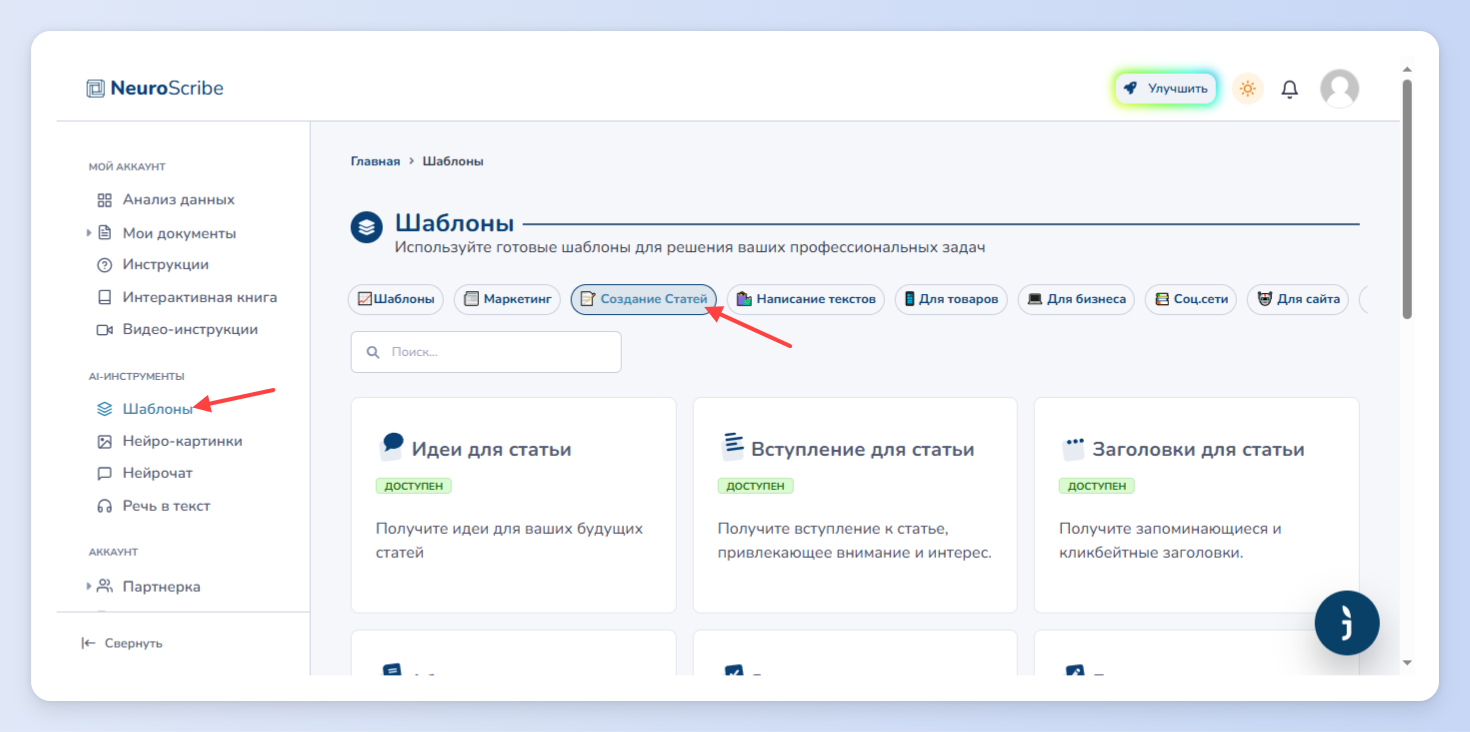Select the Создание Статей category chip
This screenshot has height=732, width=1470.
pos(644,299)
